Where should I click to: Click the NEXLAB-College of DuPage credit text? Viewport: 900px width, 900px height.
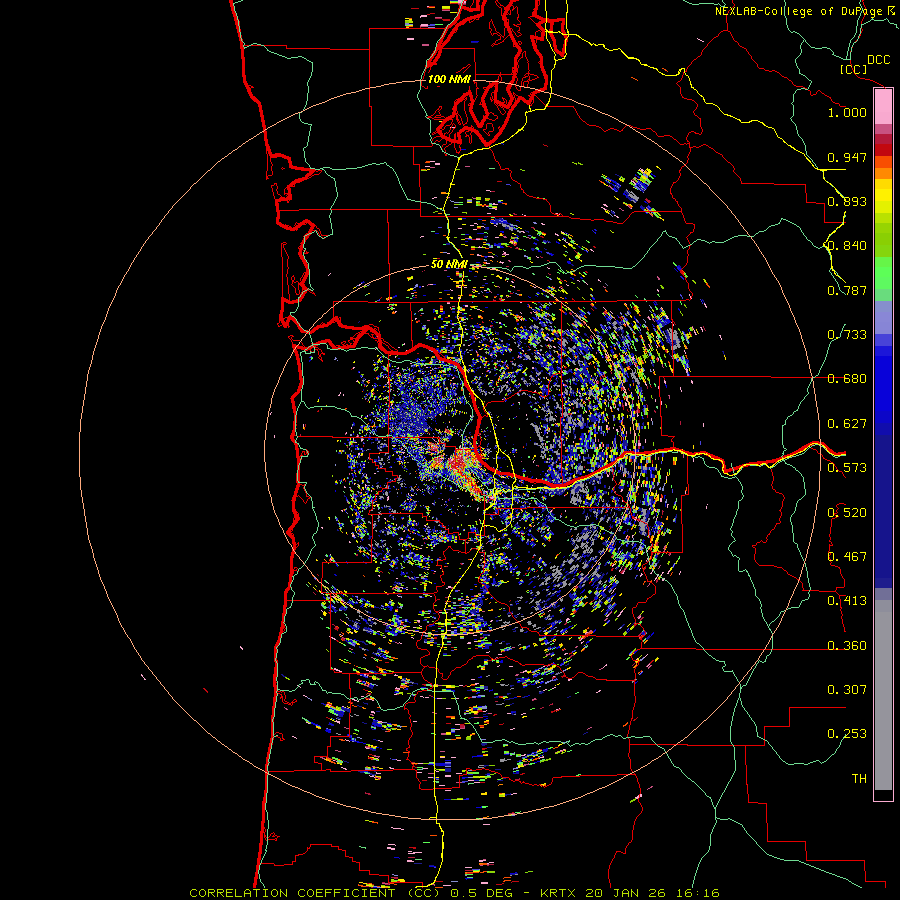[x=799, y=11]
